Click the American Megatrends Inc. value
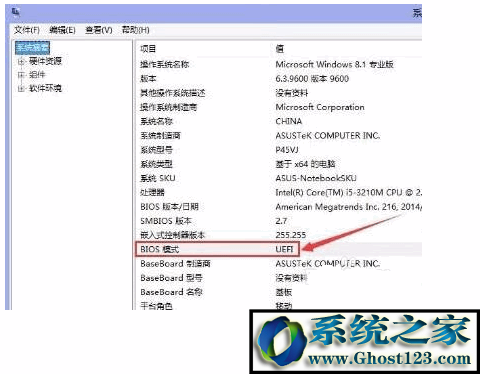 point(348,207)
